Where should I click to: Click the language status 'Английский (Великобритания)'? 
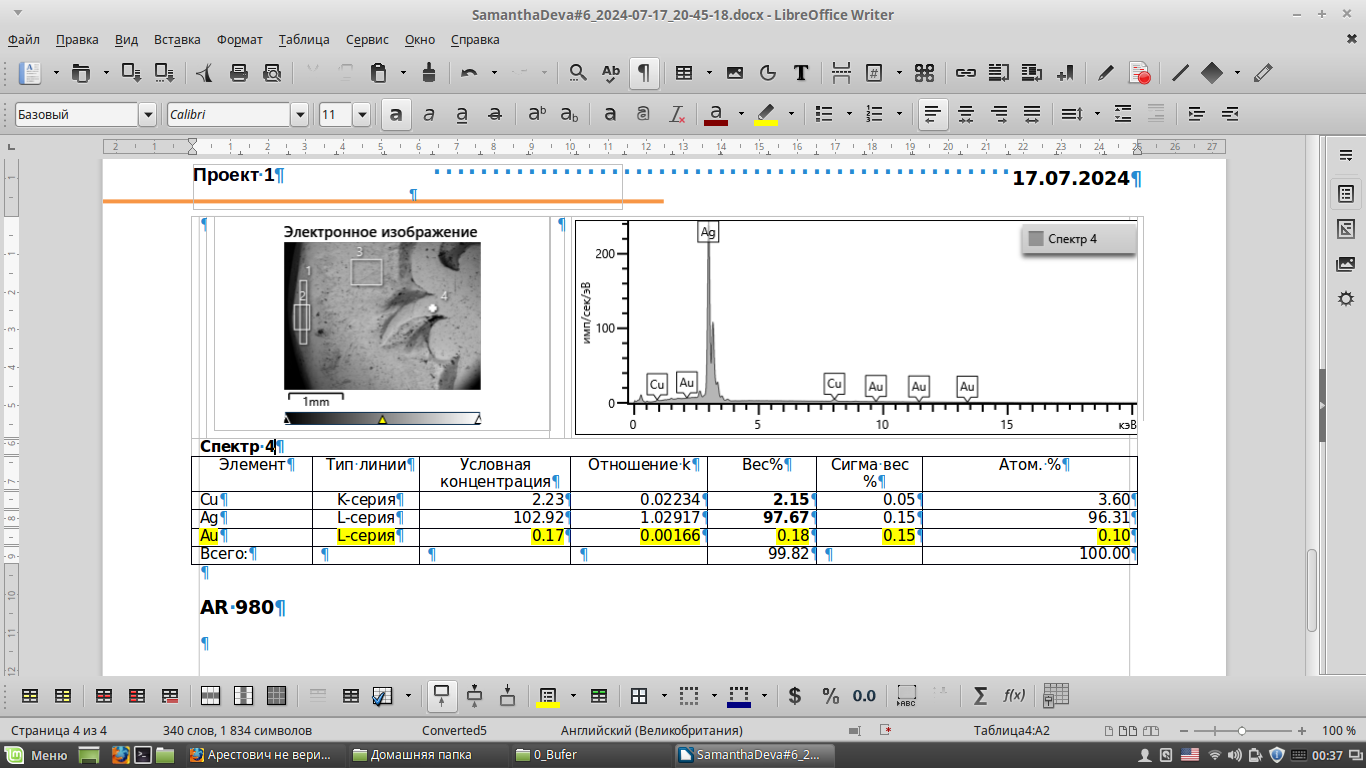tap(652, 730)
